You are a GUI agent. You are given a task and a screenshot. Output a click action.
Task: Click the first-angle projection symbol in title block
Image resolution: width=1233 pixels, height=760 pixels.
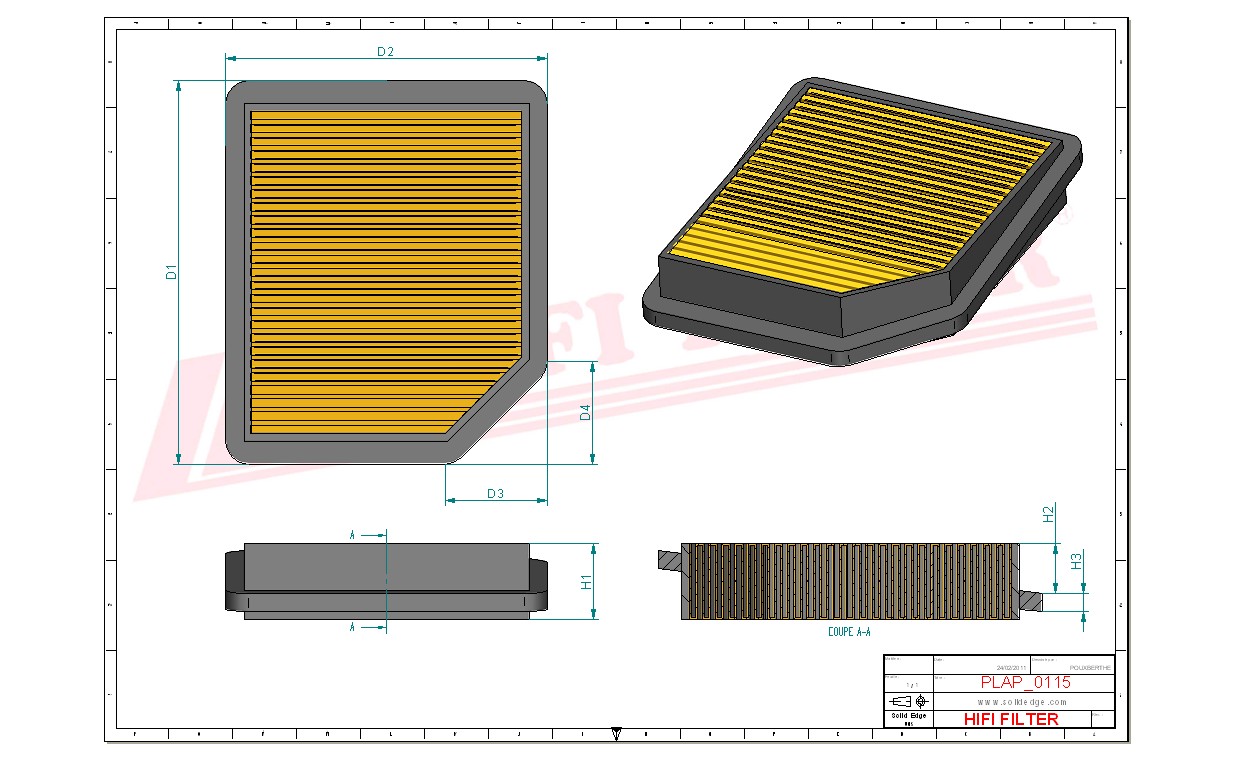click(x=909, y=701)
